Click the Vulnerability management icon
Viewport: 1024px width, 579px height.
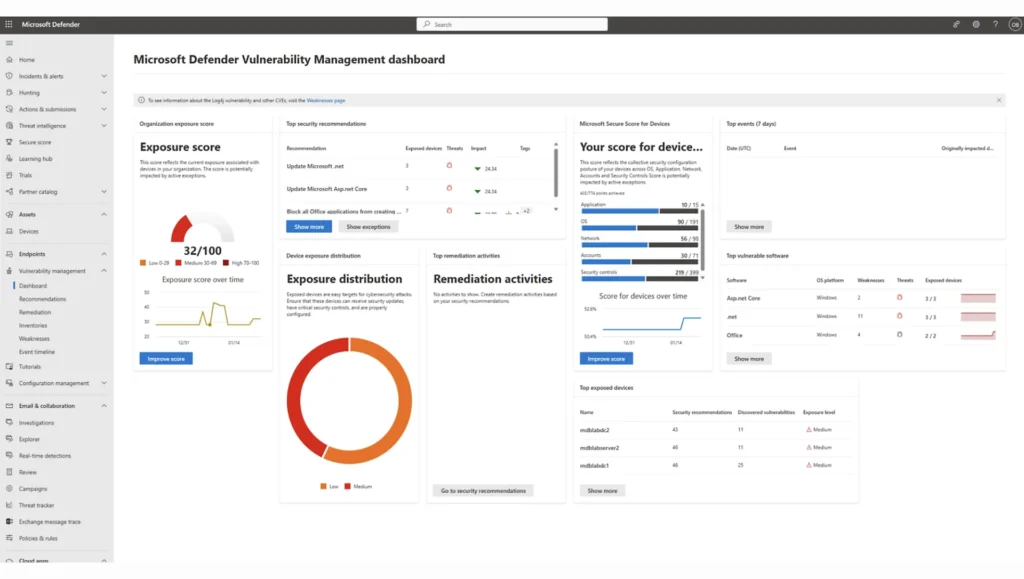[x=9, y=270]
